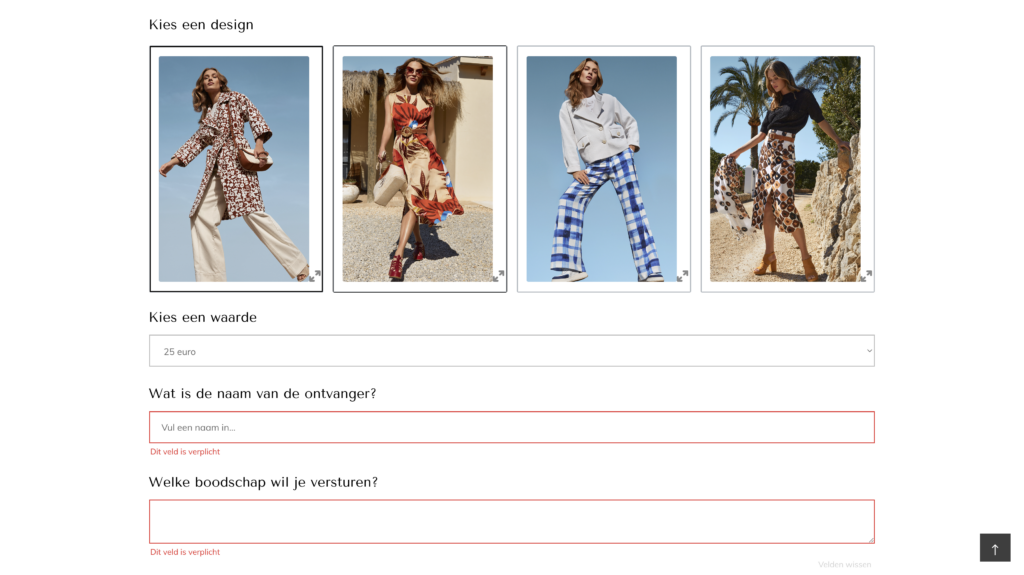Focus the 'Vul een naam in...' field
The image size is (1024, 575).
coord(511,427)
